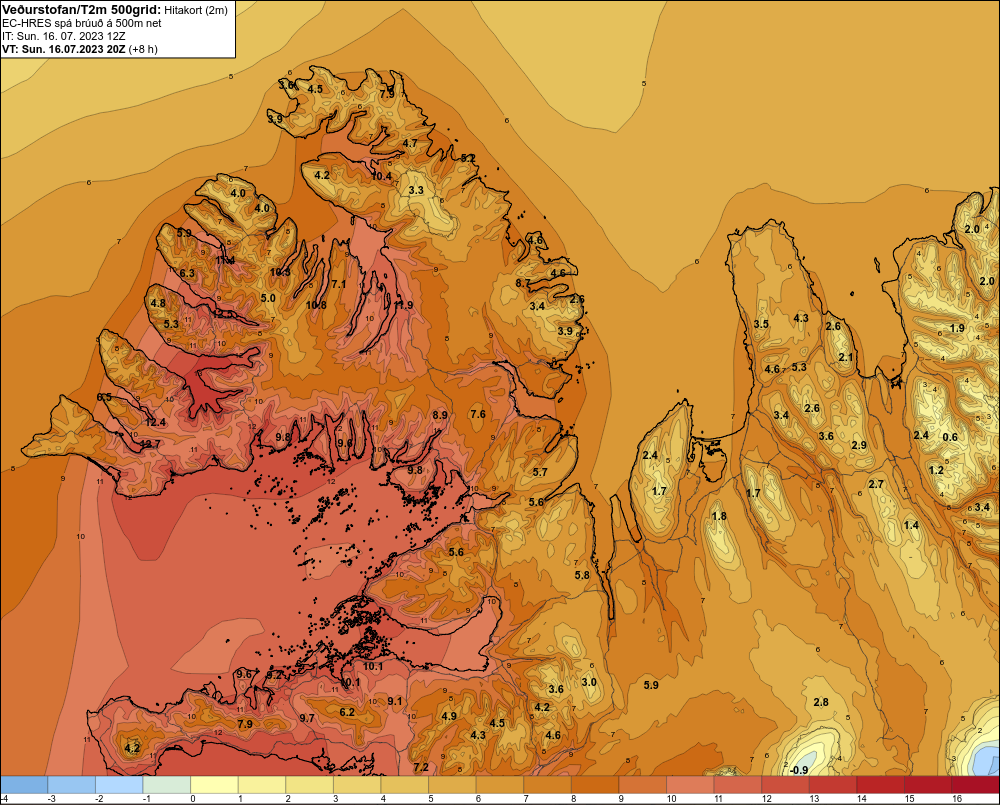Screen dimensions: 1000x805
Task: Click the 3.3 temperature value
Action: 416,190
